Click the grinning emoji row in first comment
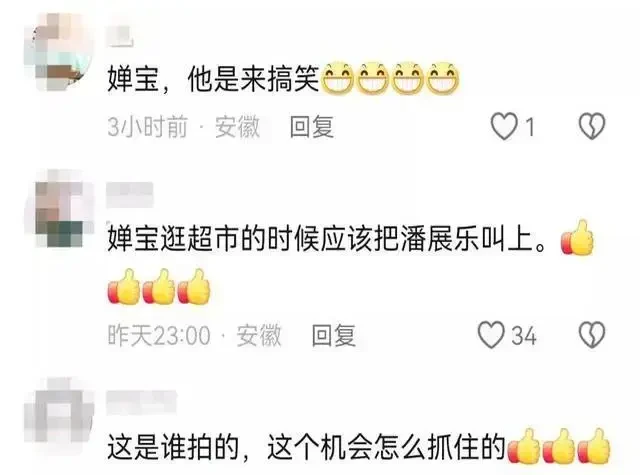 point(391,78)
